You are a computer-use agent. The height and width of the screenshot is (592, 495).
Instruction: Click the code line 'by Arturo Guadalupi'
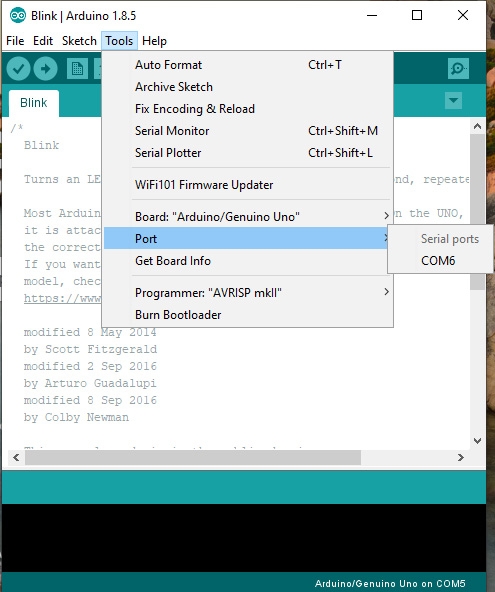[x=90, y=383]
